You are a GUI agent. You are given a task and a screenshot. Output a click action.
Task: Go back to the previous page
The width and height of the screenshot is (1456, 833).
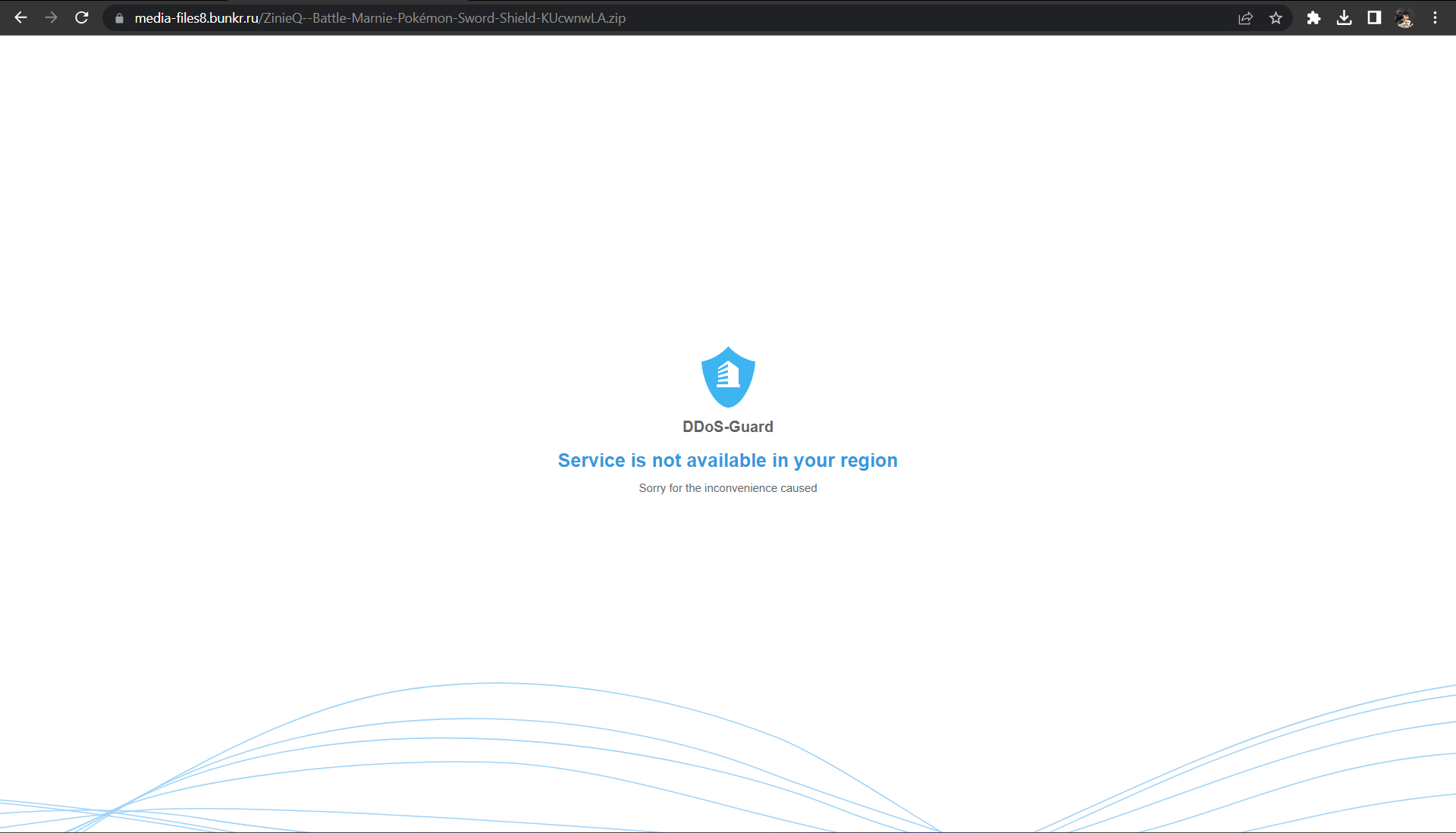pos(20,17)
